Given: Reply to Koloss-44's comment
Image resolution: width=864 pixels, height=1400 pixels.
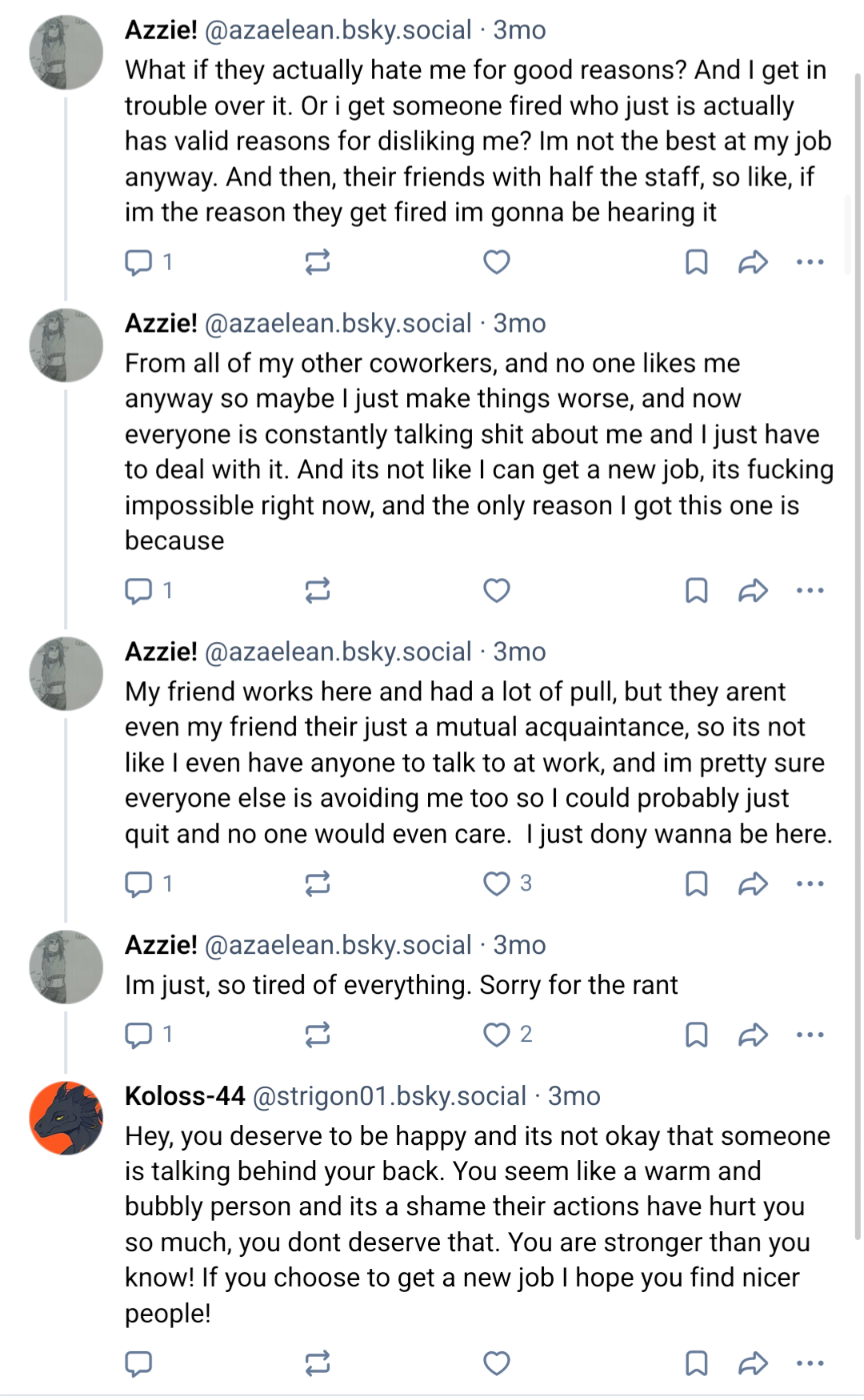Looking at the screenshot, I should (x=138, y=1363).
